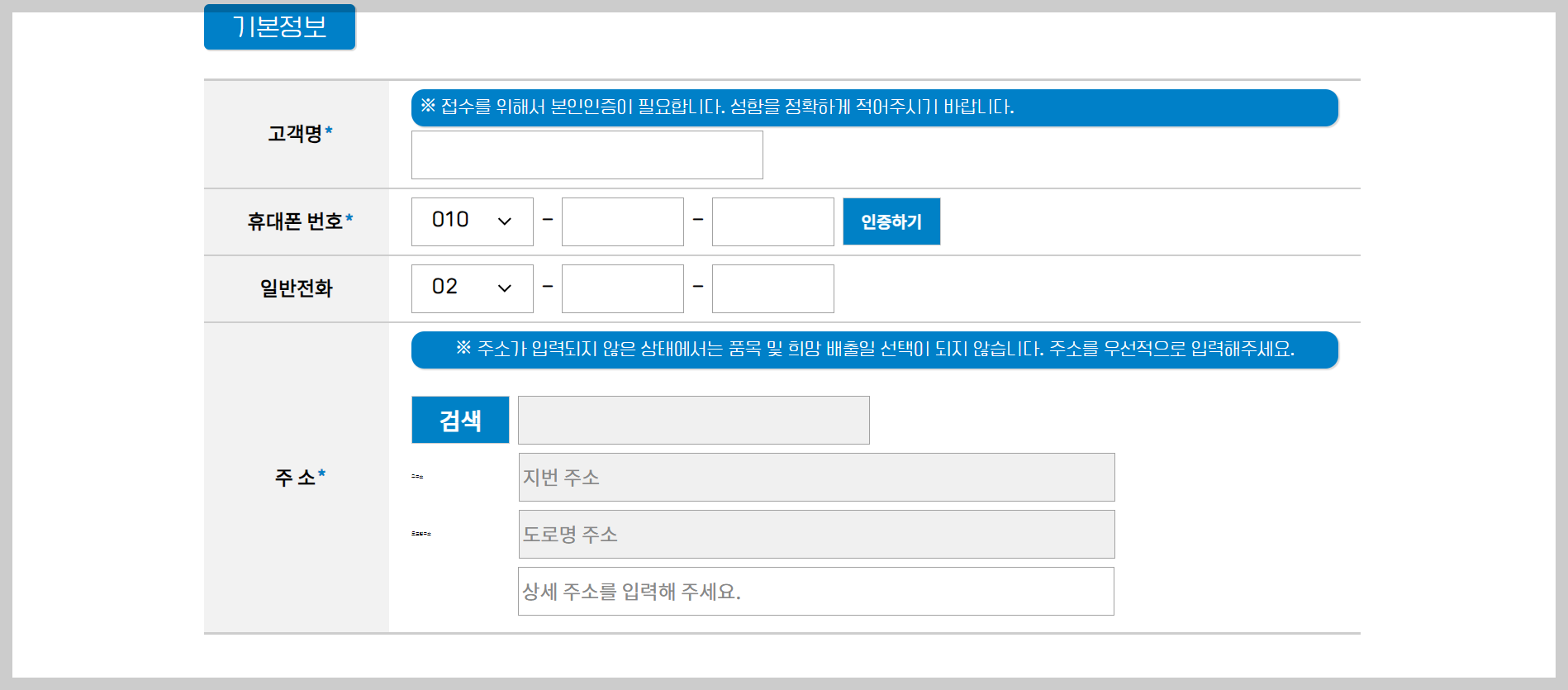The image size is (1568, 690).
Task: Select the 기본정보 section header tab
Action: point(279,26)
